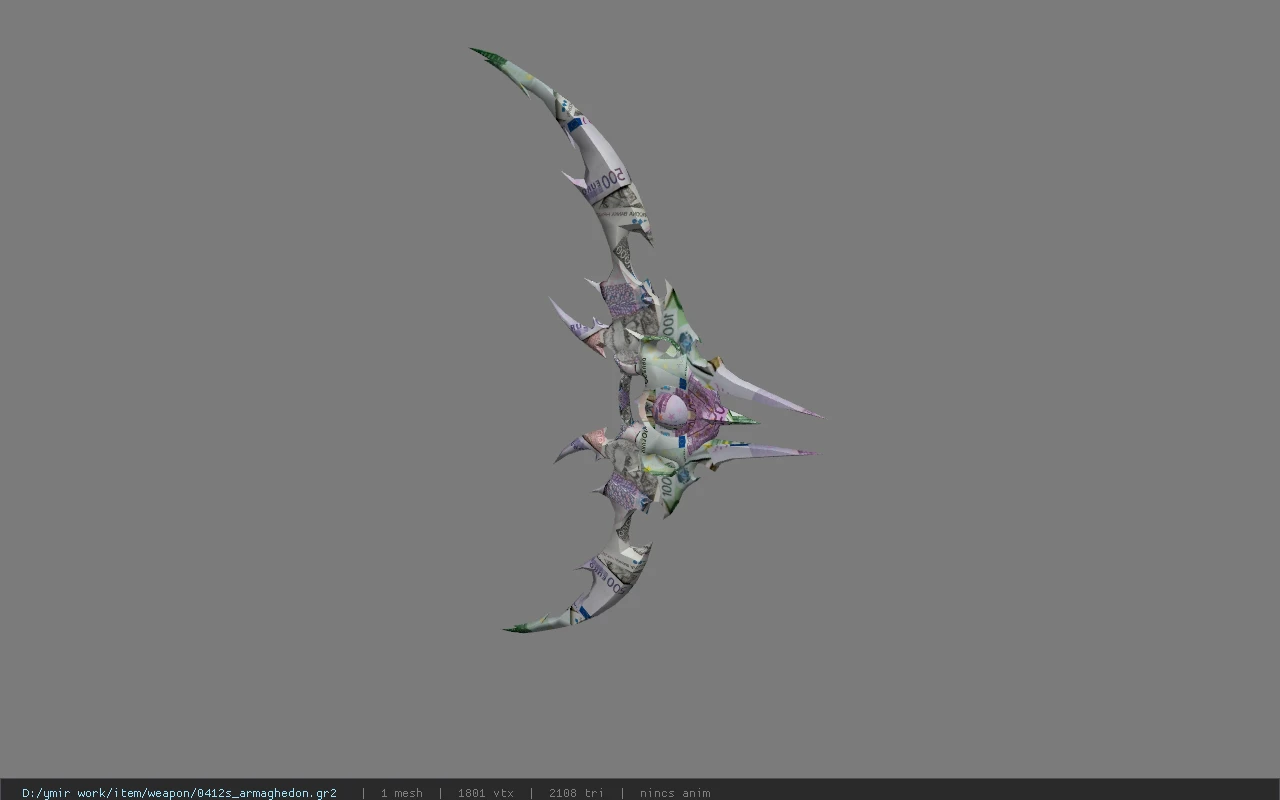Click empty gray viewport left of the weapon
Screen dimensions: 1280x800
coord(250,400)
